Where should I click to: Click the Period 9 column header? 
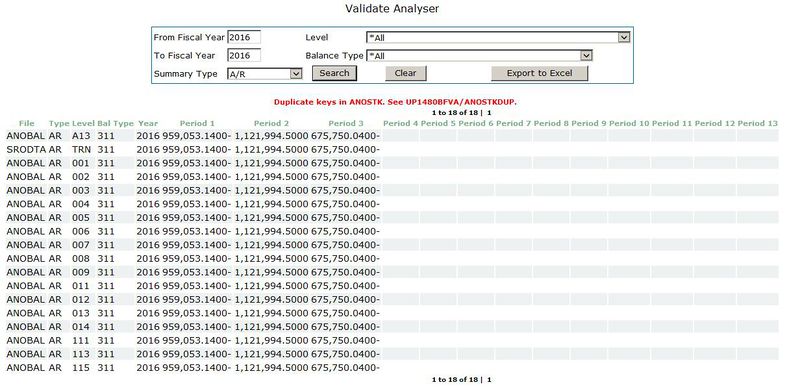click(589, 123)
